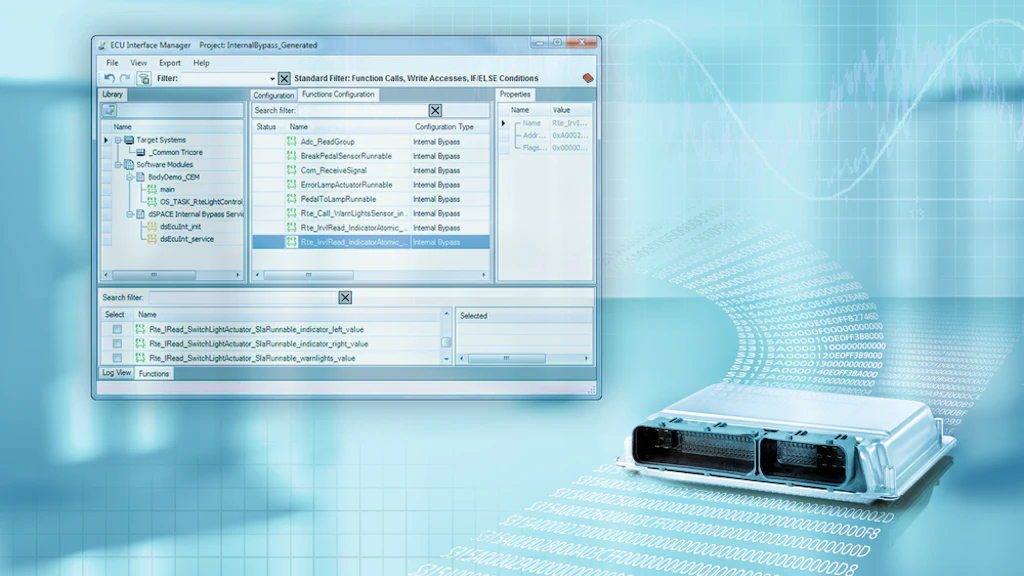Check the box for SlaRunnable_indicator_right_value
Screen dimensions: 1024x576
[117, 344]
